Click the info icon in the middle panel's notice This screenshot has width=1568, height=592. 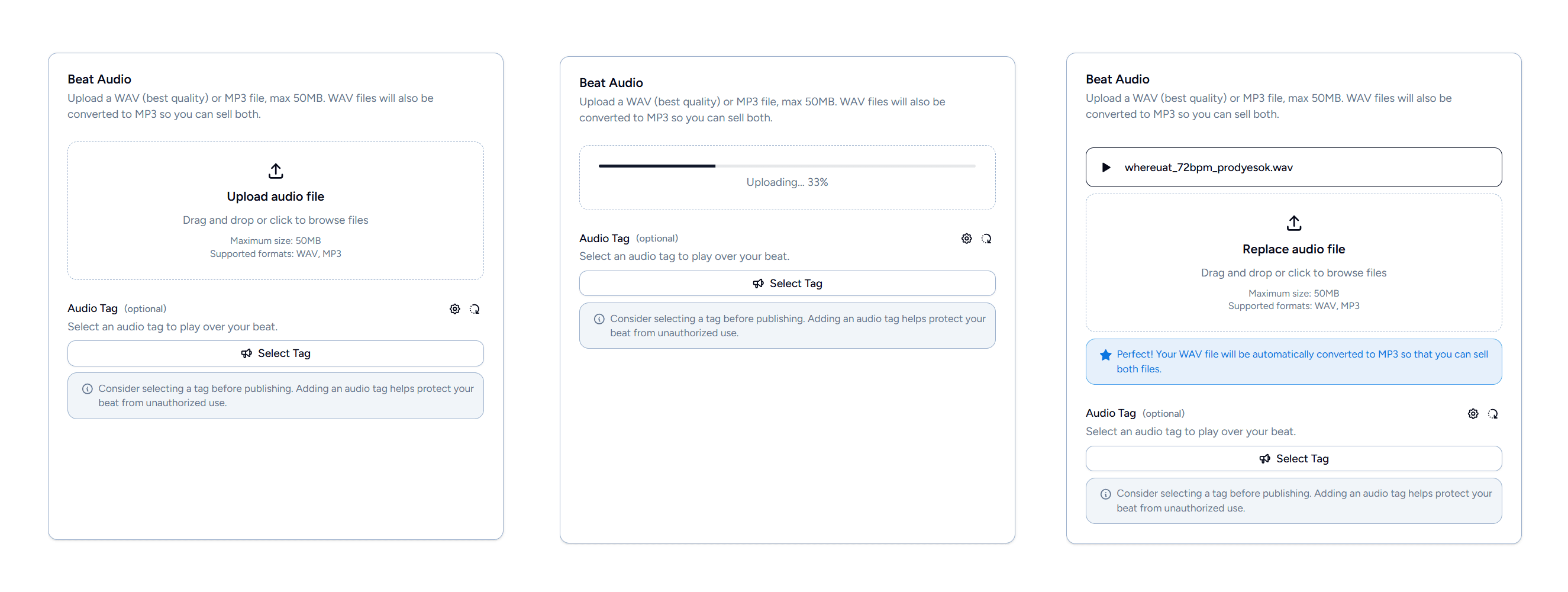coord(599,318)
